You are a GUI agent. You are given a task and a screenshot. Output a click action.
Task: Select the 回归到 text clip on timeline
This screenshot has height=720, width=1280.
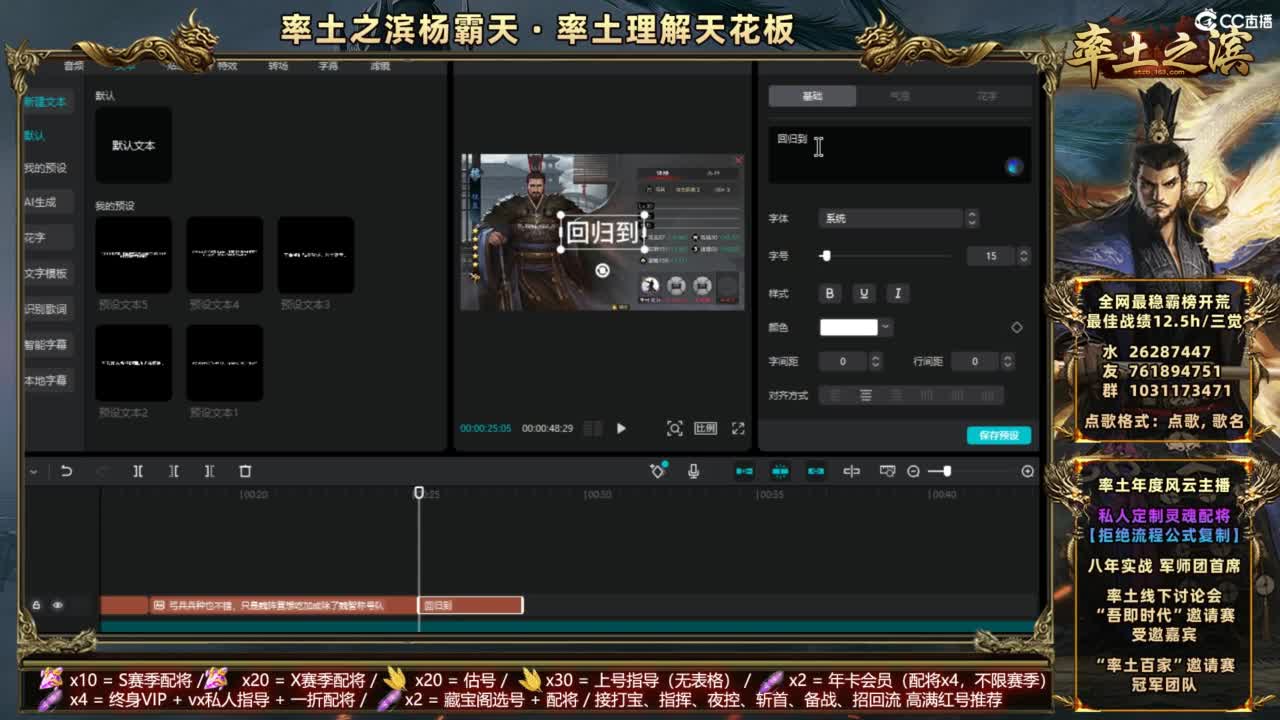470,605
